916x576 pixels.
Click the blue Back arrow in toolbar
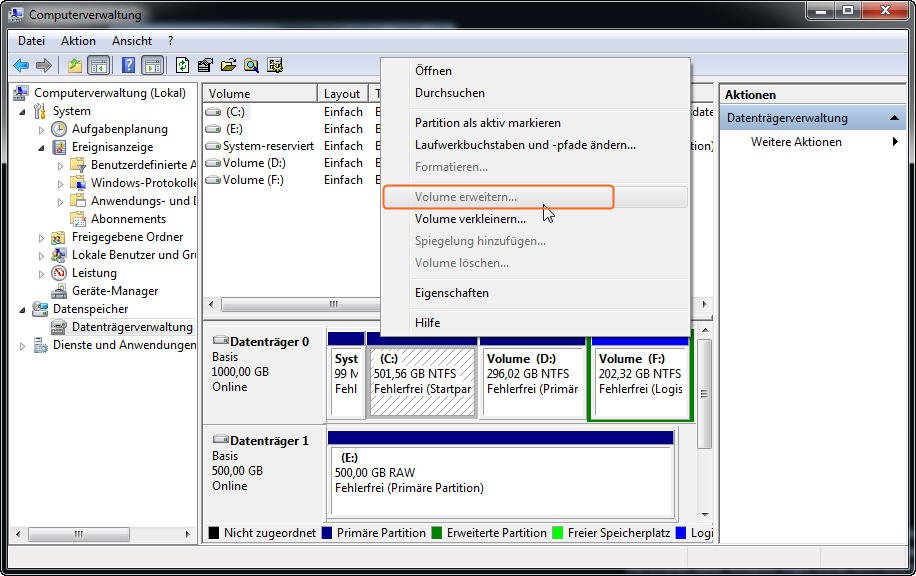tap(21, 65)
